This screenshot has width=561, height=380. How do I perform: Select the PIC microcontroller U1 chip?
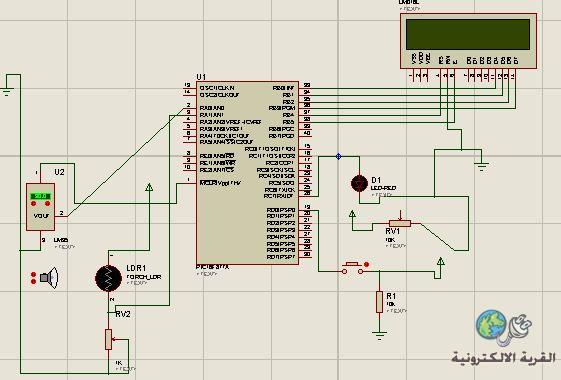[247, 173]
